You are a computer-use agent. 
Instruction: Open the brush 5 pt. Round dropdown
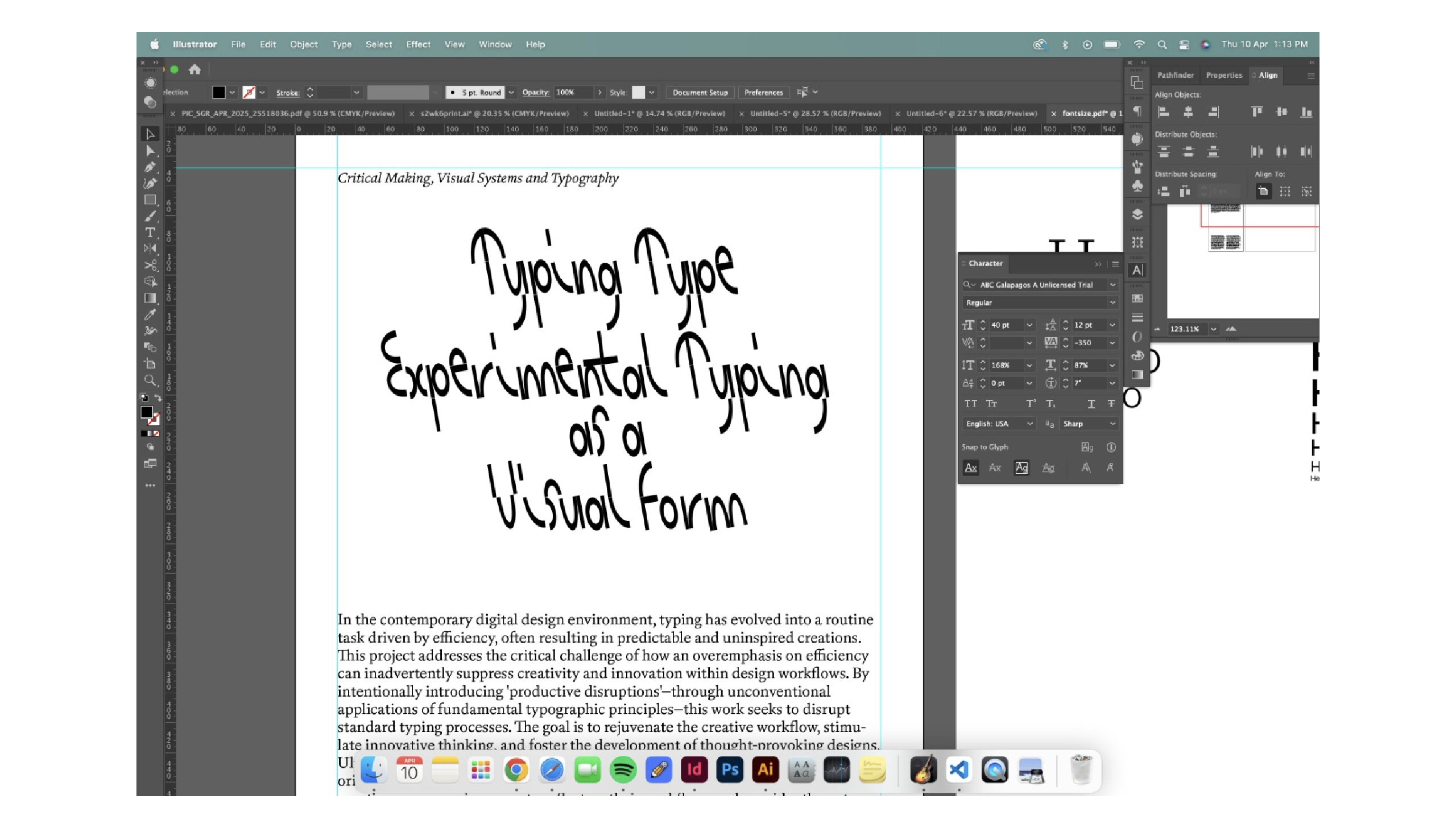pos(511,92)
